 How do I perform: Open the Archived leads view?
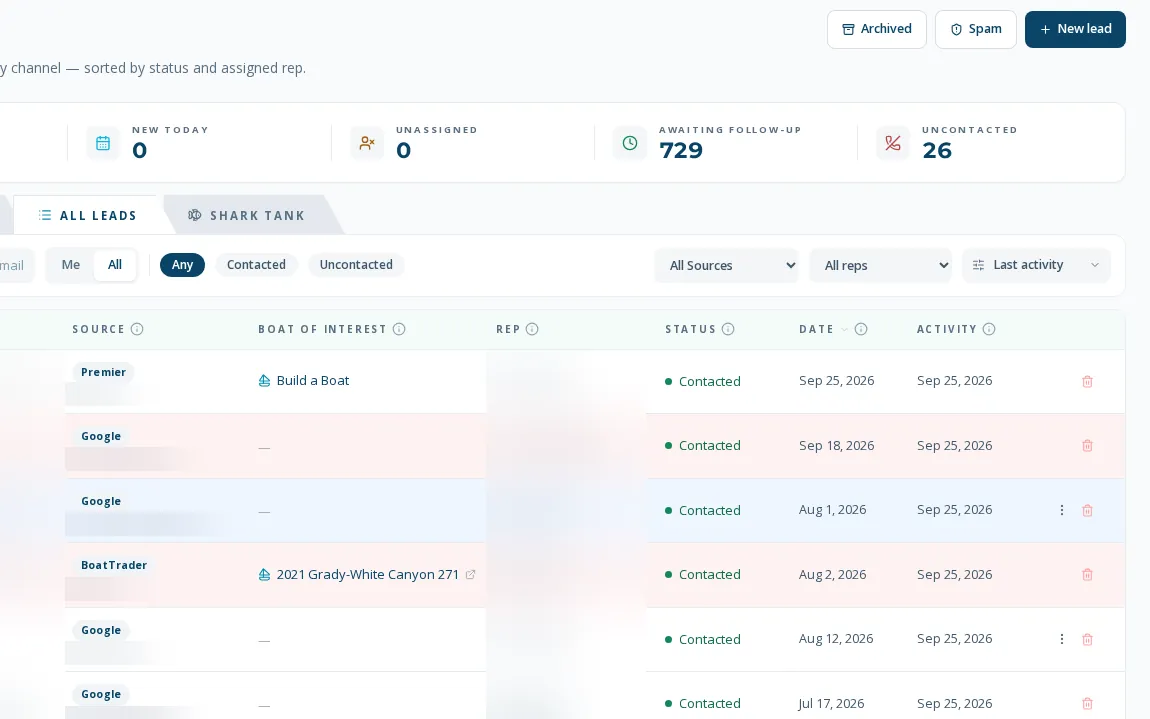click(876, 29)
